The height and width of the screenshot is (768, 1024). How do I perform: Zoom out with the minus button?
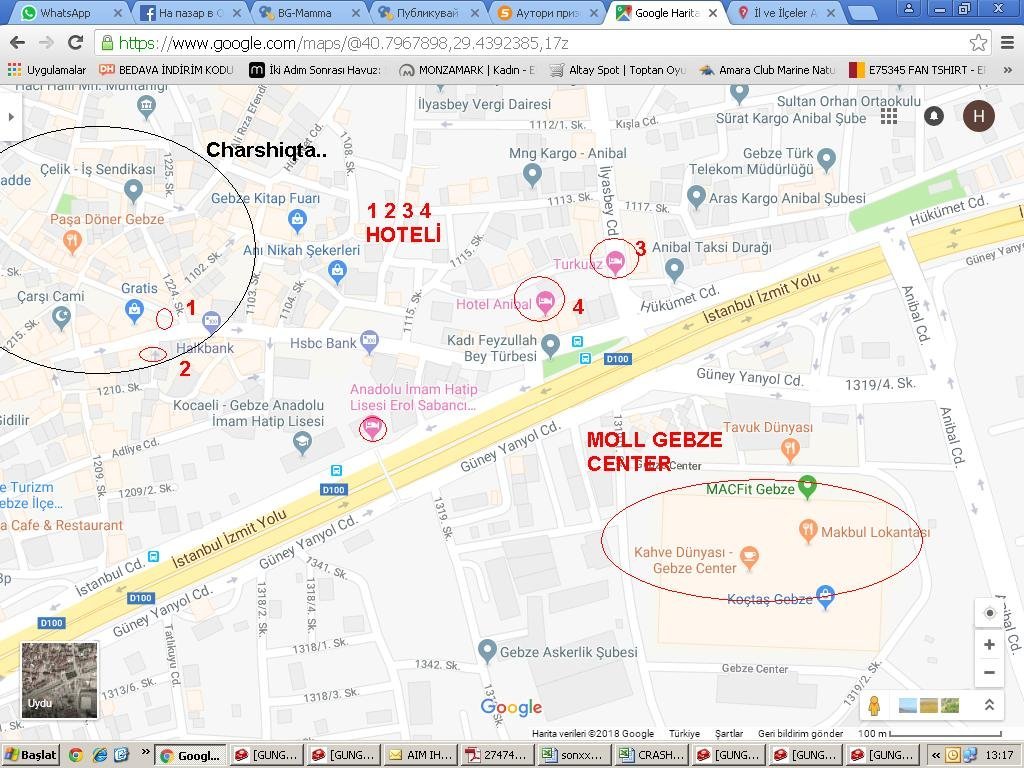[989, 673]
